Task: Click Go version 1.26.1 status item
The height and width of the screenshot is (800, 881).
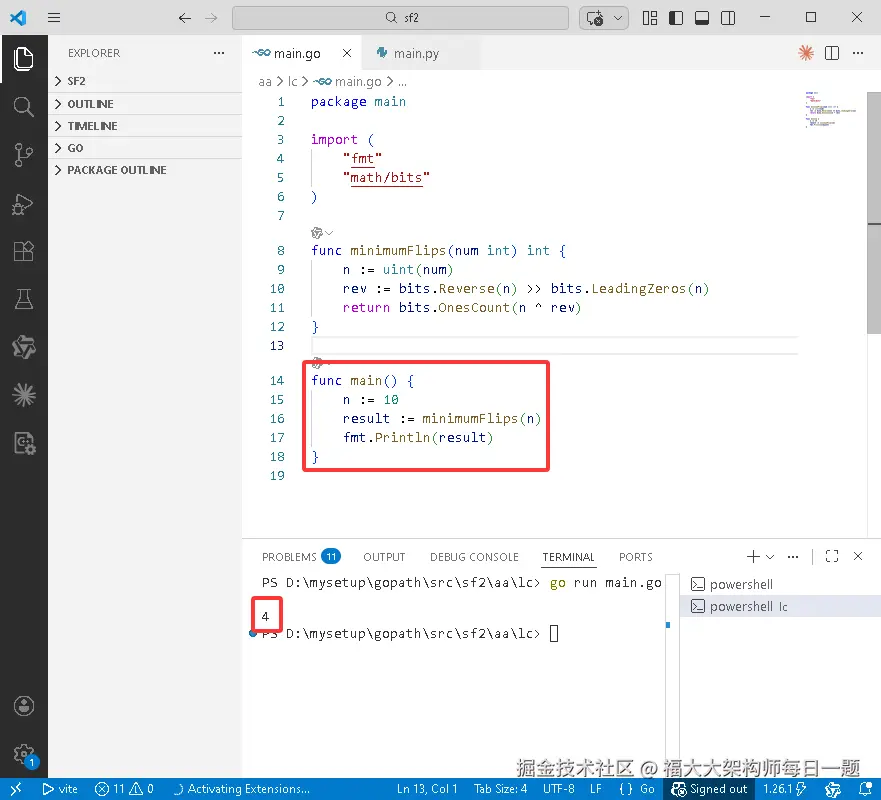Action: pyautogui.click(x=784, y=789)
